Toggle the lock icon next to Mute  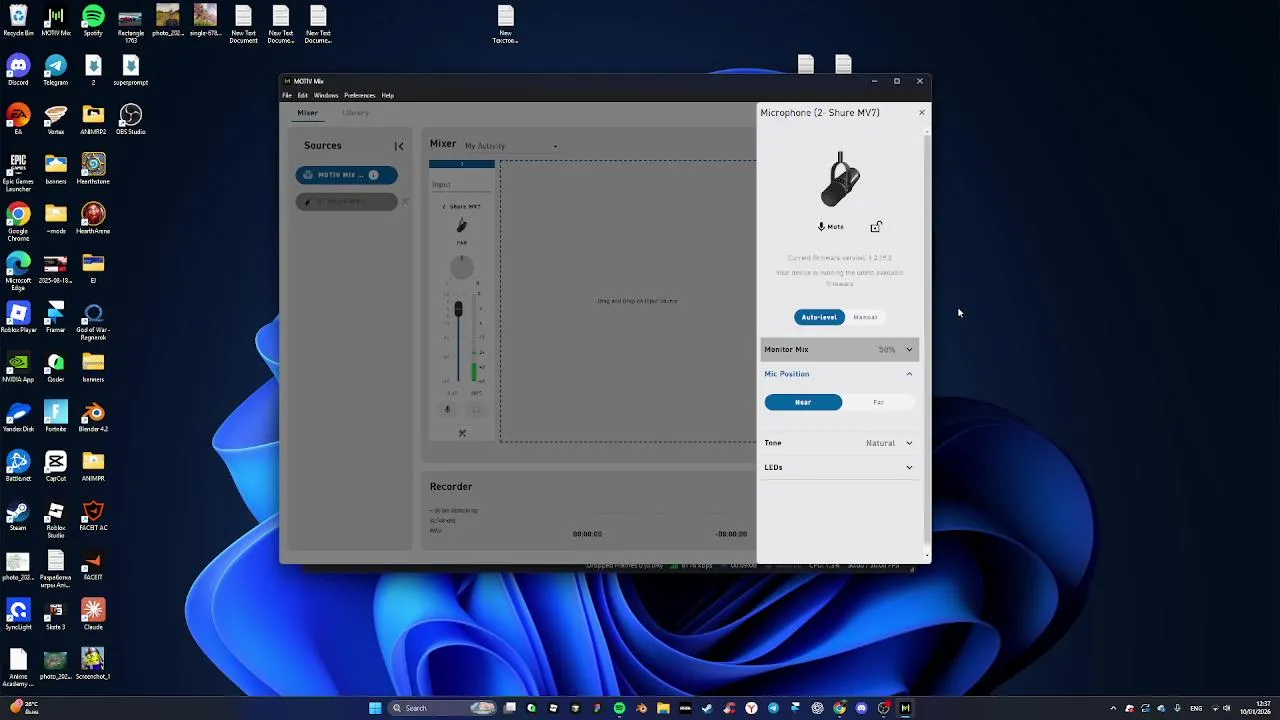pos(876,227)
